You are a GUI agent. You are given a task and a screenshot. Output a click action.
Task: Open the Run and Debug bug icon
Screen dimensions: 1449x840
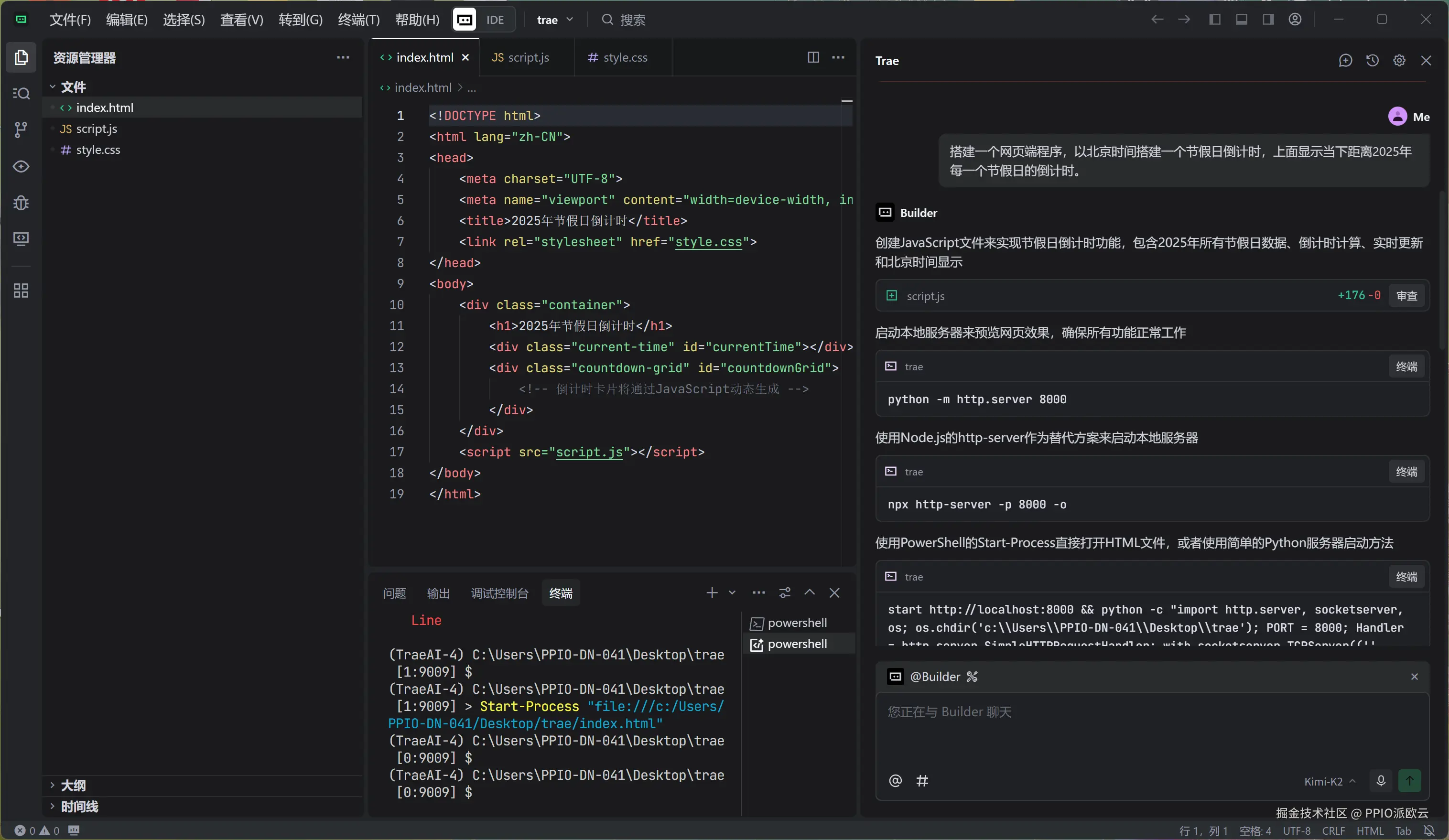pos(21,203)
